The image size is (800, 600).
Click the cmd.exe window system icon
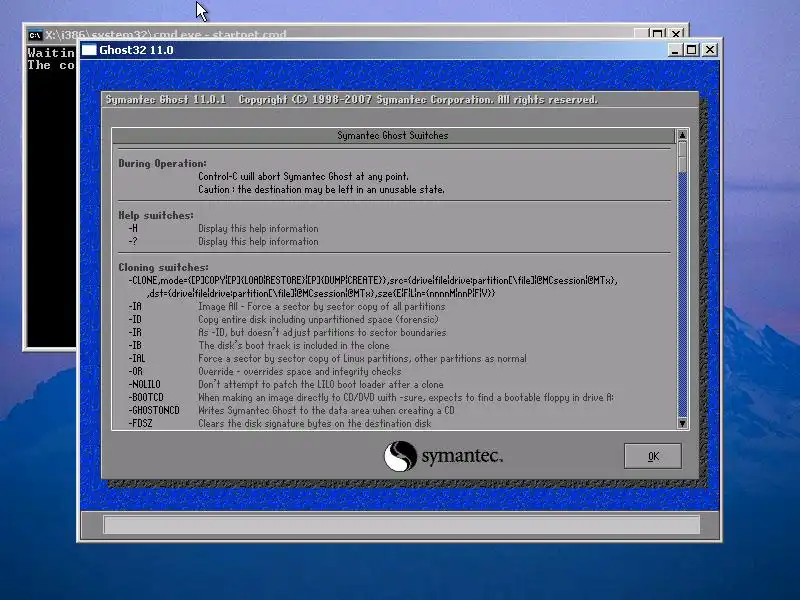(35, 35)
